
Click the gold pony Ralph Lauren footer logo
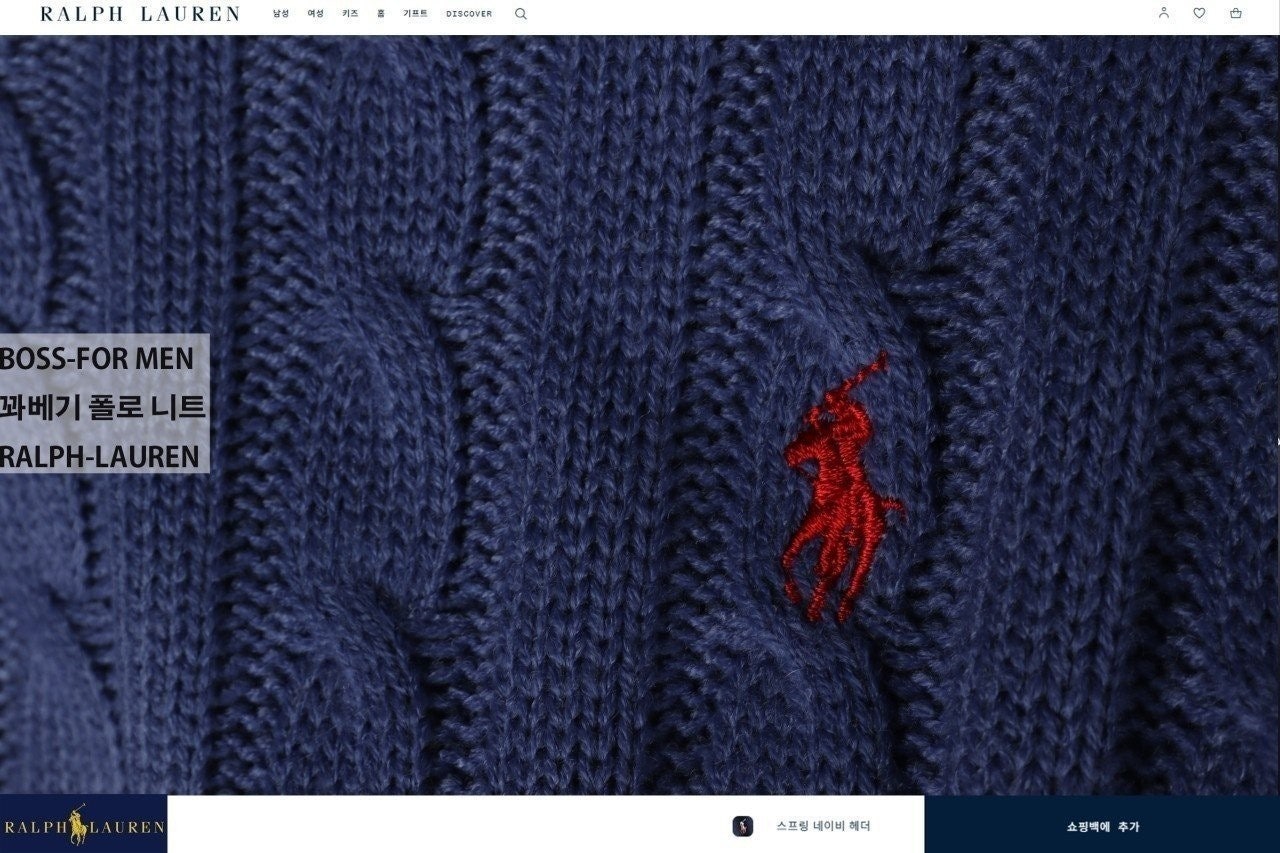pos(83,825)
